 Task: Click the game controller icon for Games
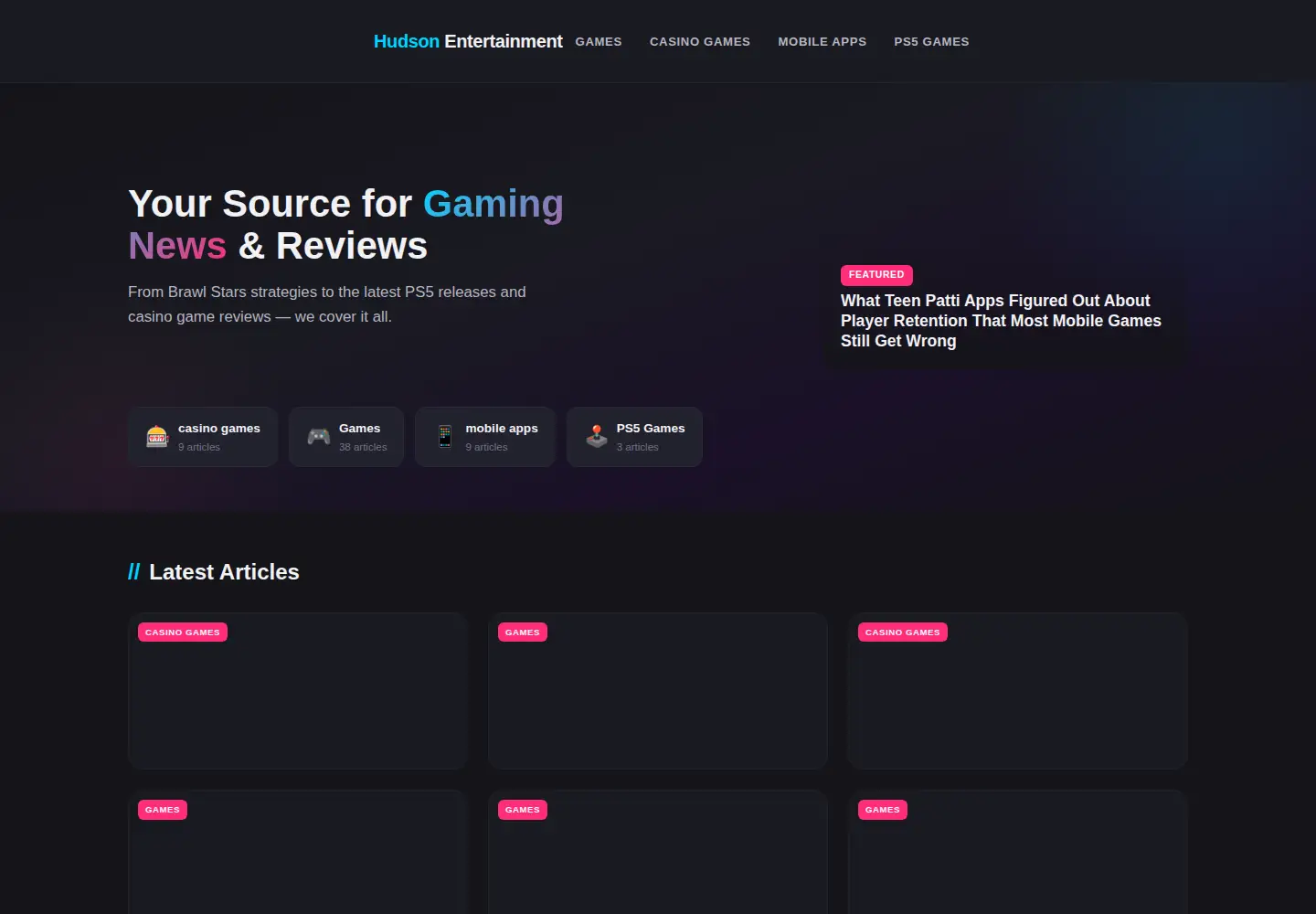coord(319,437)
